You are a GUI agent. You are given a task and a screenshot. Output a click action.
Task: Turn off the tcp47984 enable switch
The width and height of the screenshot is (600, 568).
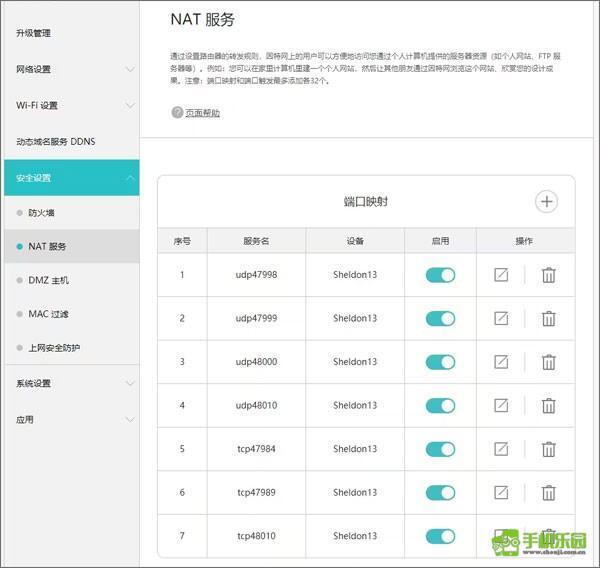[440, 449]
